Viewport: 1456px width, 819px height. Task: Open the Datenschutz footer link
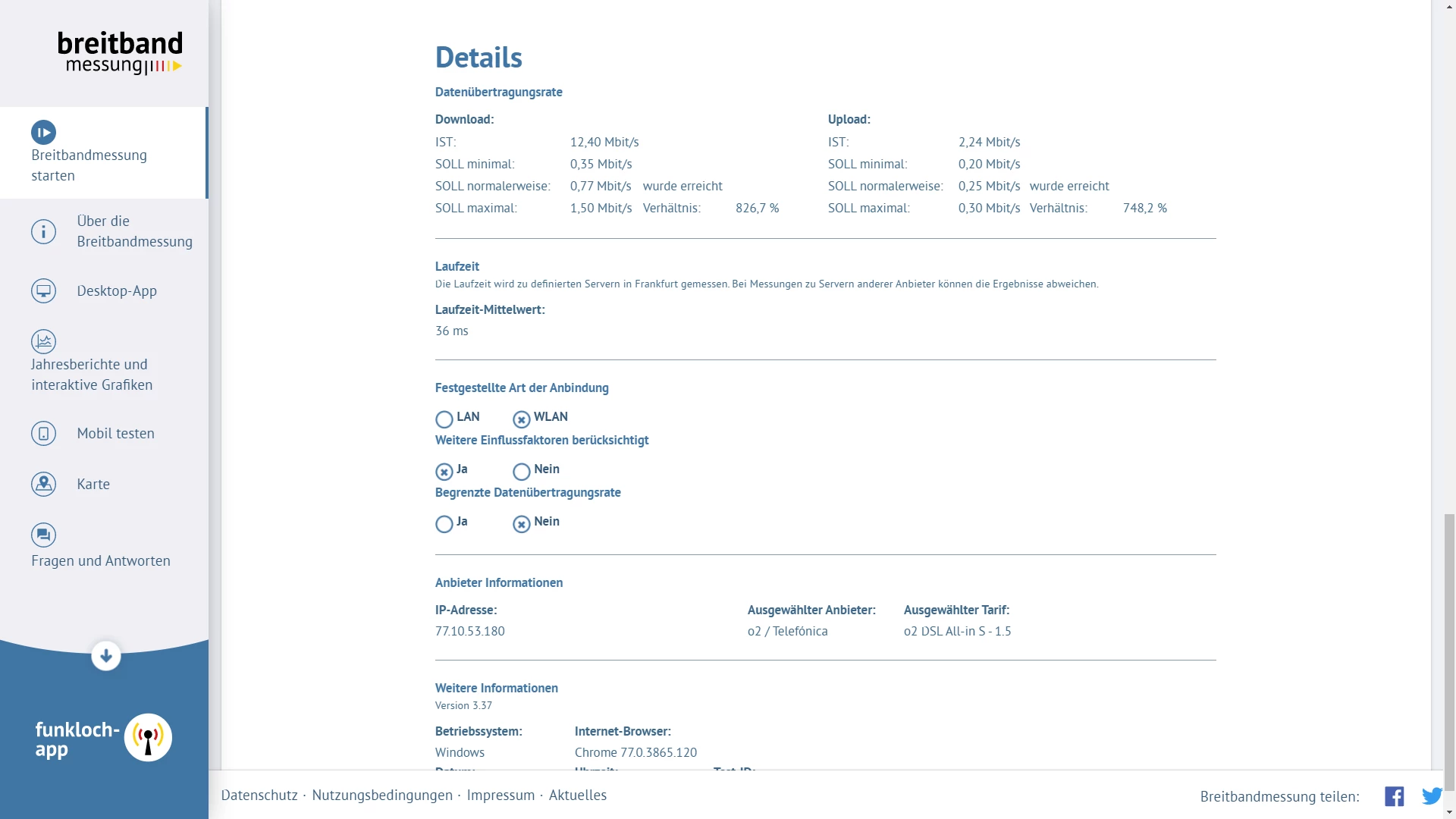[x=259, y=795]
